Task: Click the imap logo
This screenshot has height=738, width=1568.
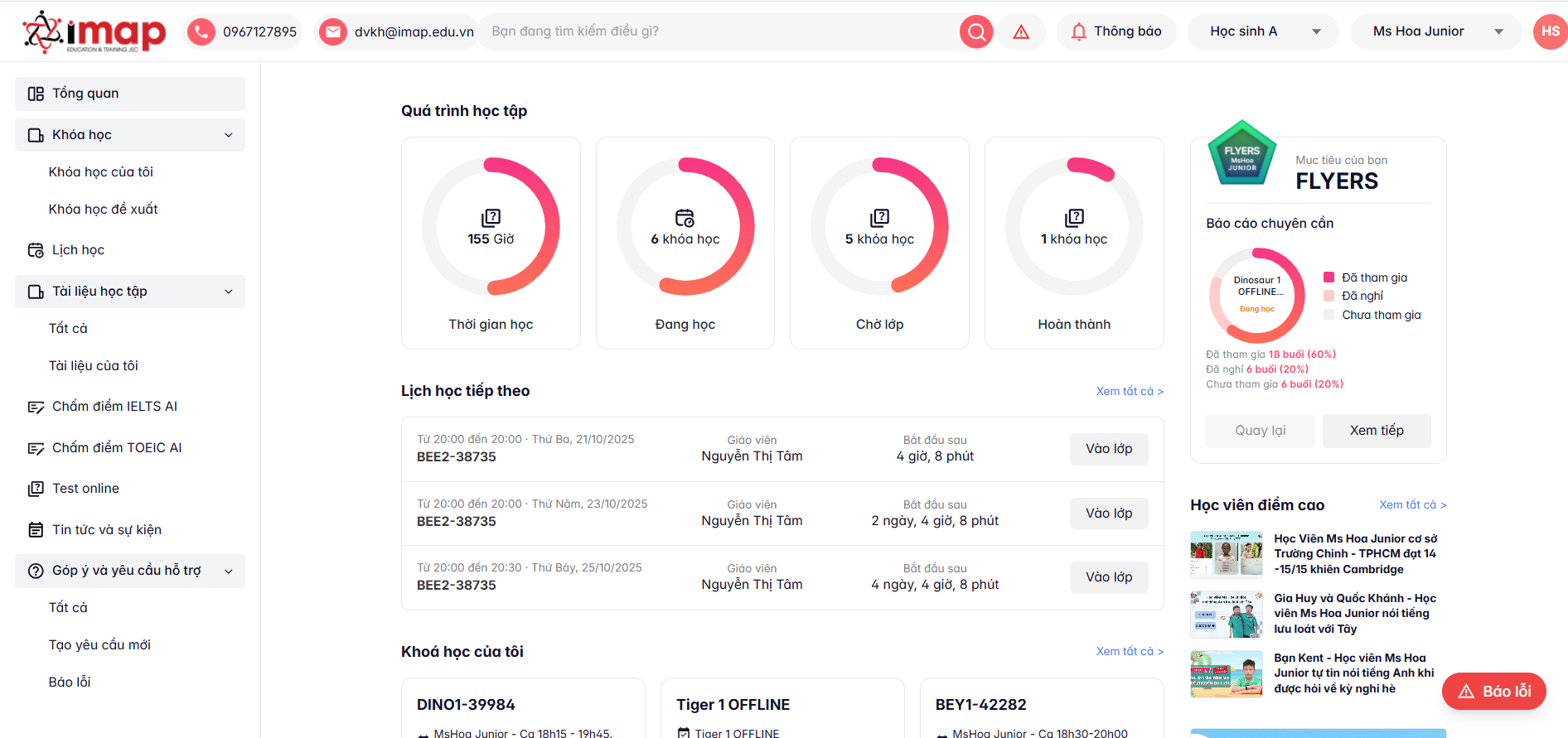Action: [x=94, y=31]
